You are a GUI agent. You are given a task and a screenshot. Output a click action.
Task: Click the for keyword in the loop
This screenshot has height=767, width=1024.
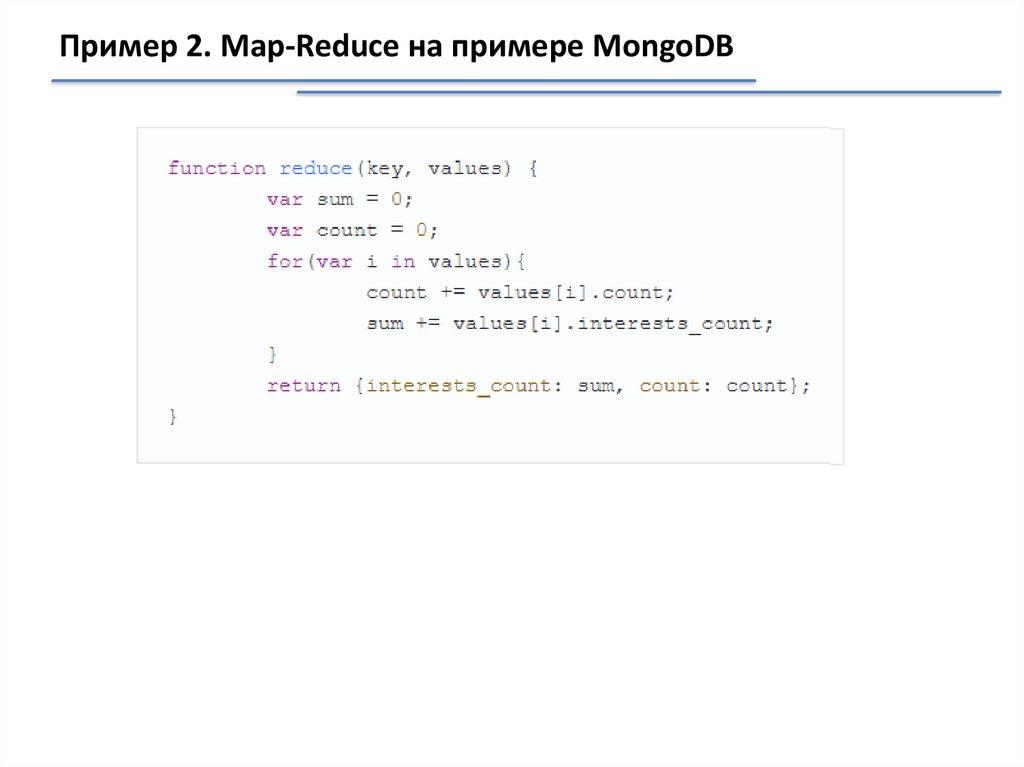coord(284,261)
